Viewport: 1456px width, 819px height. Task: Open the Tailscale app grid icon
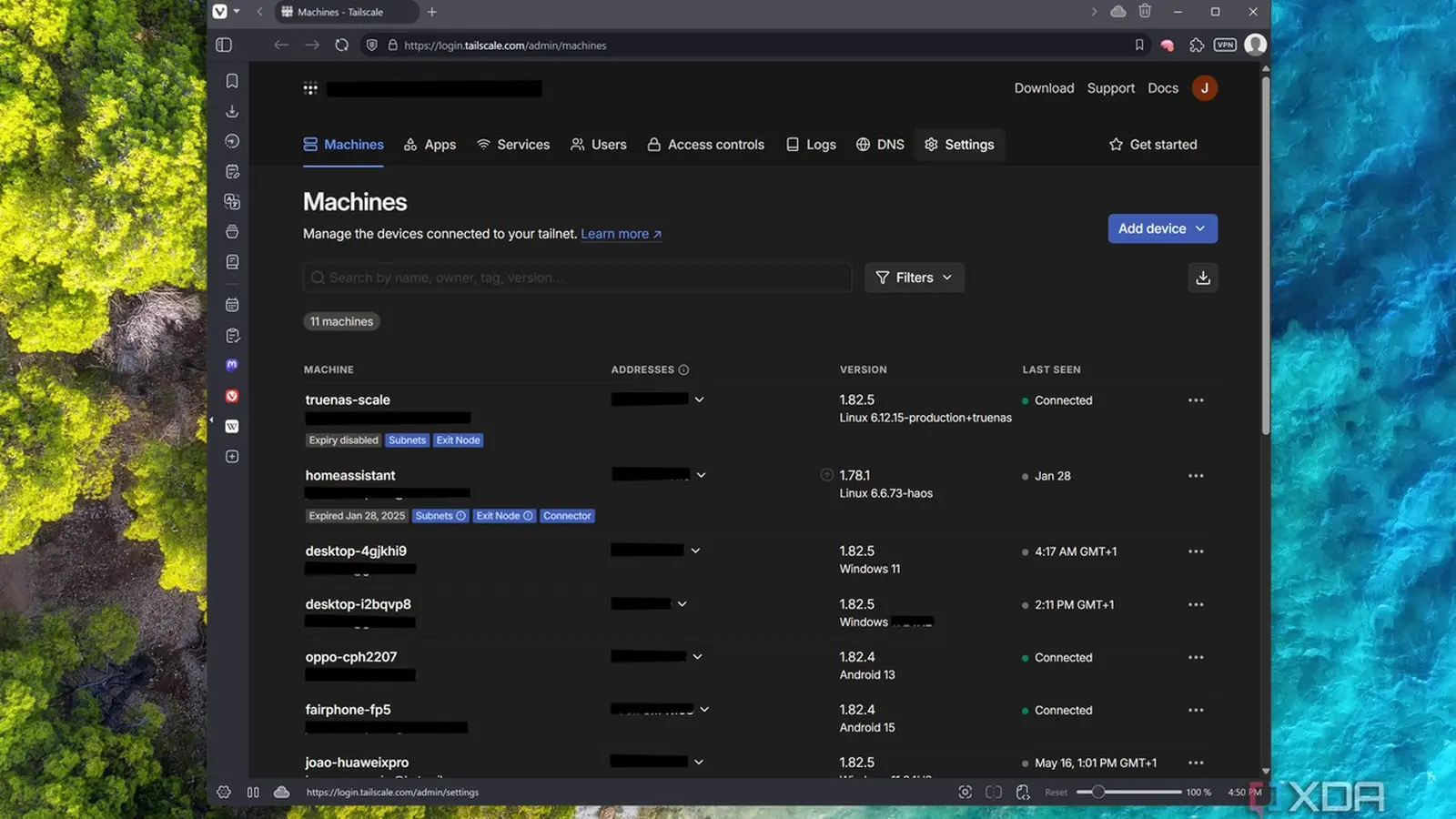tap(310, 88)
